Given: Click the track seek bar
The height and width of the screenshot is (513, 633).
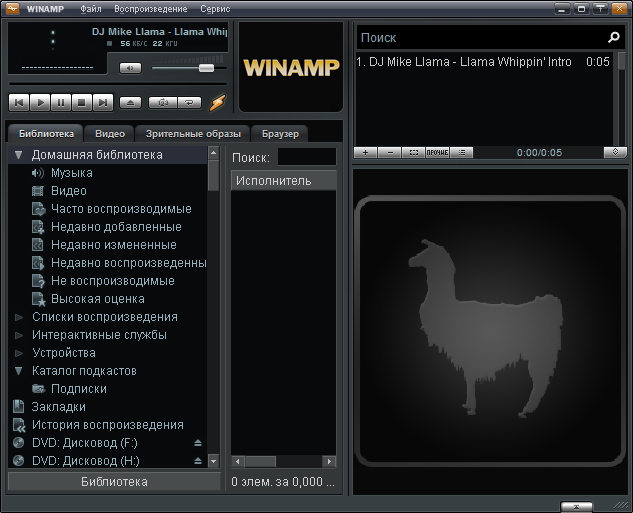Looking at the screenshot, I should coord(118,84).
